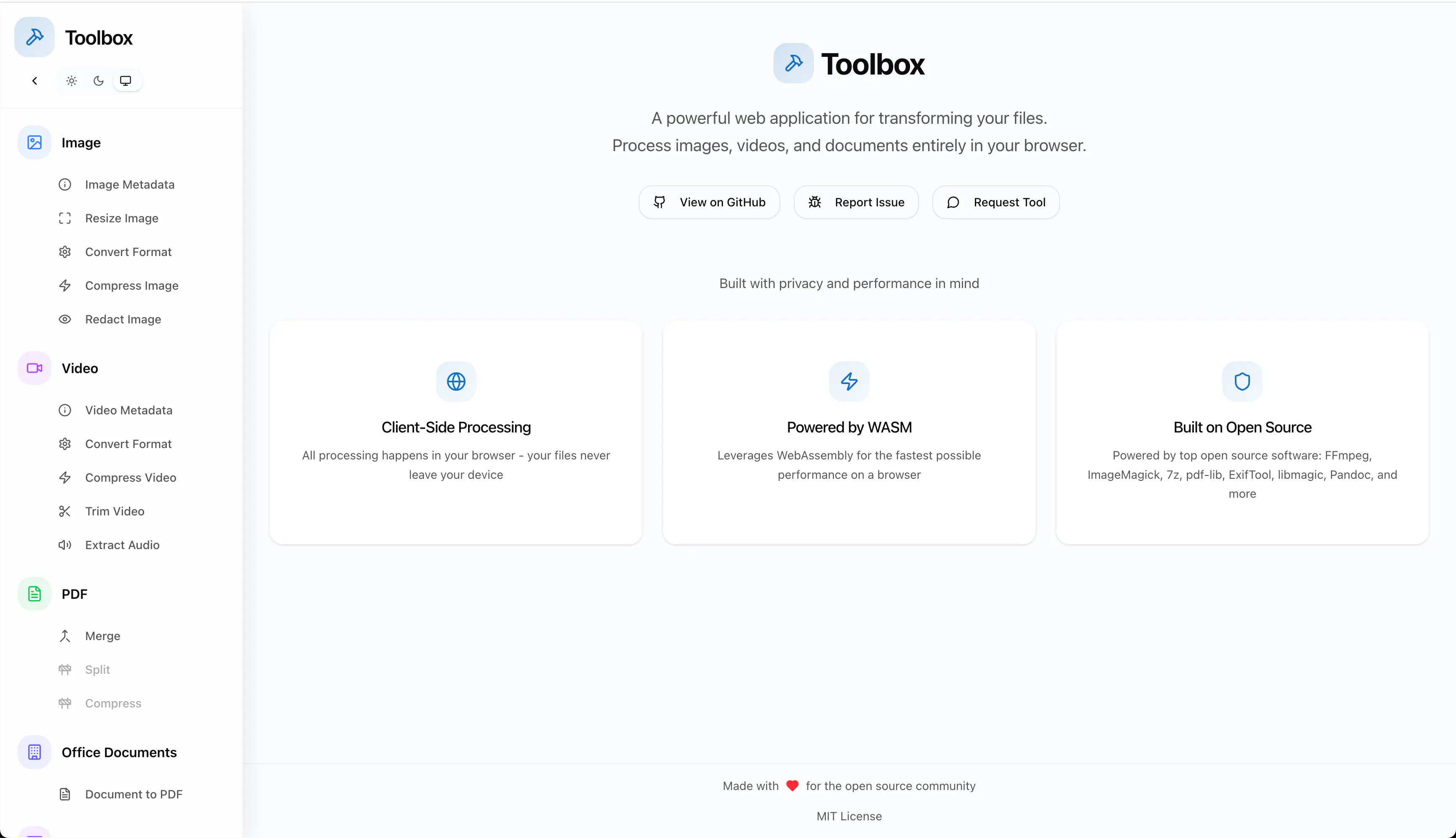
Task: Open Compress Video tool
Action: click(x=131, y=478)
